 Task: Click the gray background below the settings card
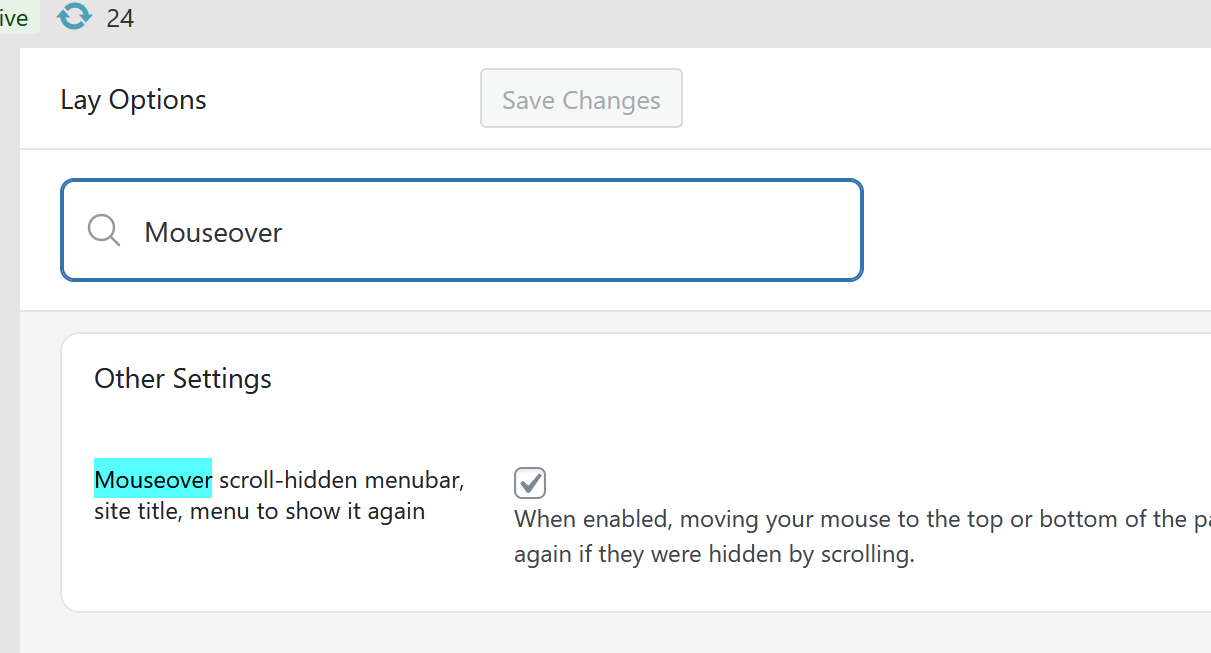pyautogui.click(x=600, y=633)
